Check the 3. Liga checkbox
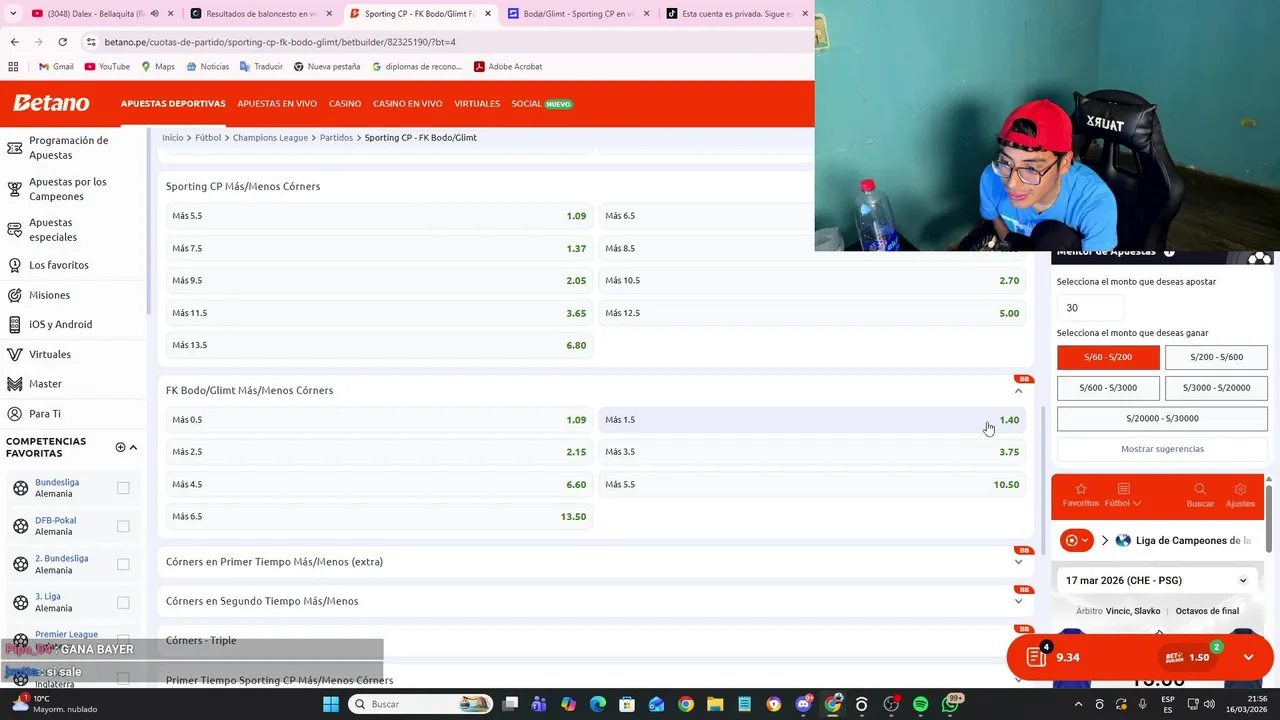The image size is (1280, 720). click(x=123, y=602)
